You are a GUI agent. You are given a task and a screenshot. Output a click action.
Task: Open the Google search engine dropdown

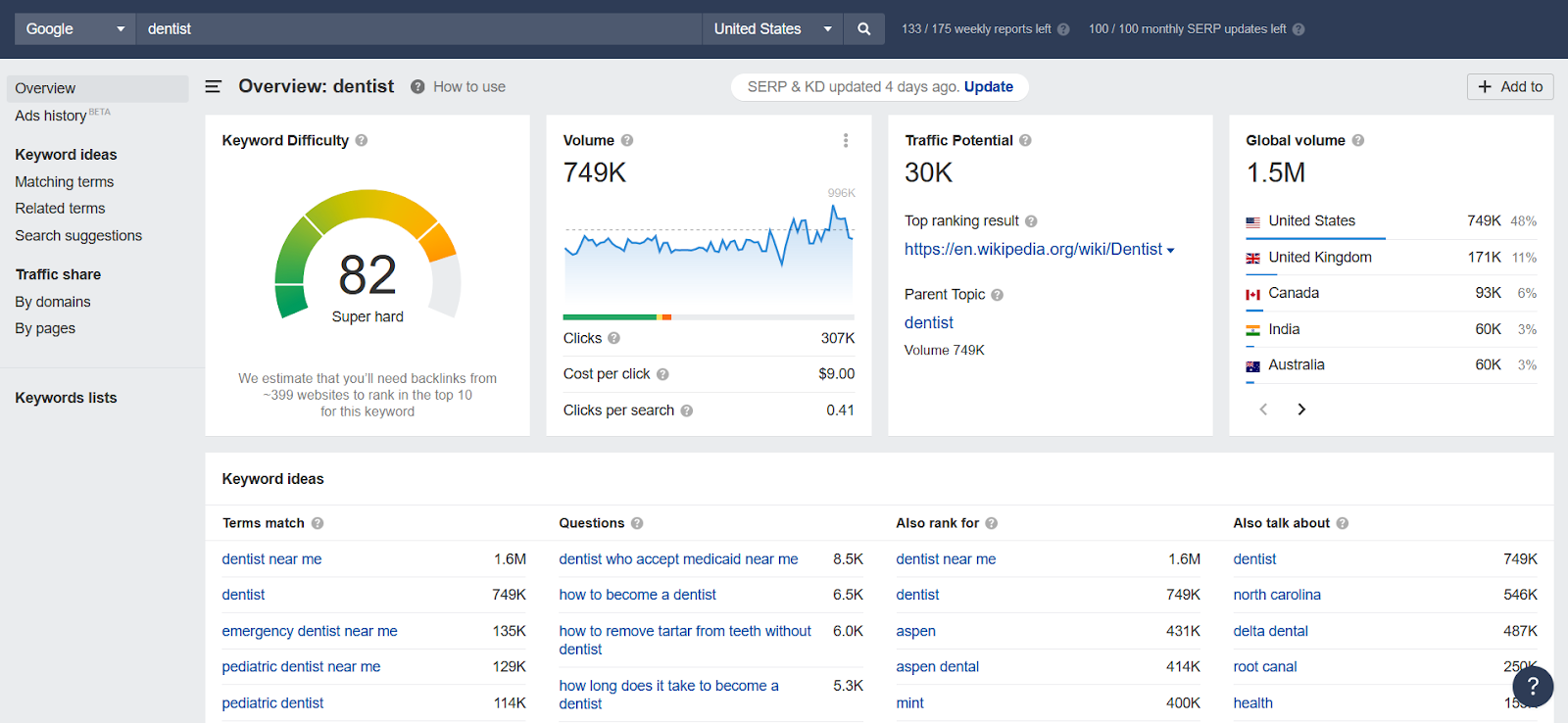75,28
